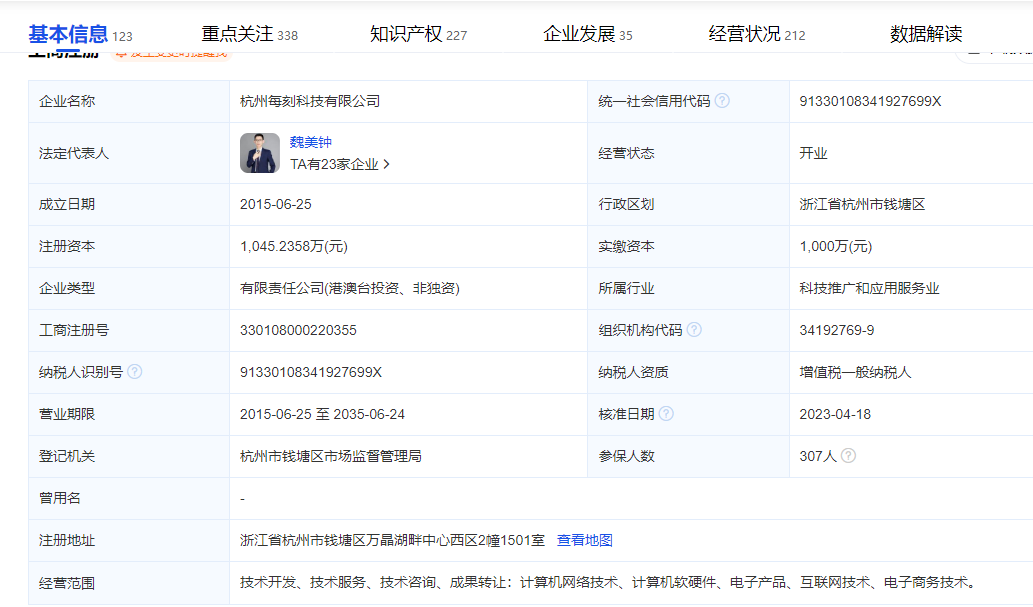Click the 曾用名 row label
Image resolution: width=1033 pixels, height=607 pixels.
tap(60, 498)
